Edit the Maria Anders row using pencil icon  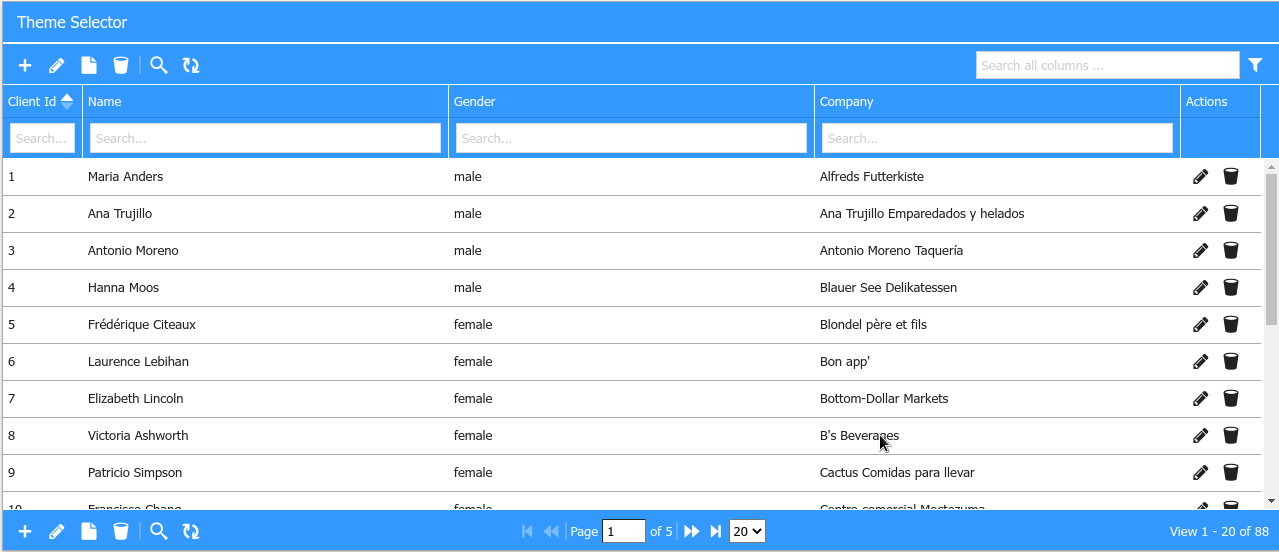(x=1200, y=177)
